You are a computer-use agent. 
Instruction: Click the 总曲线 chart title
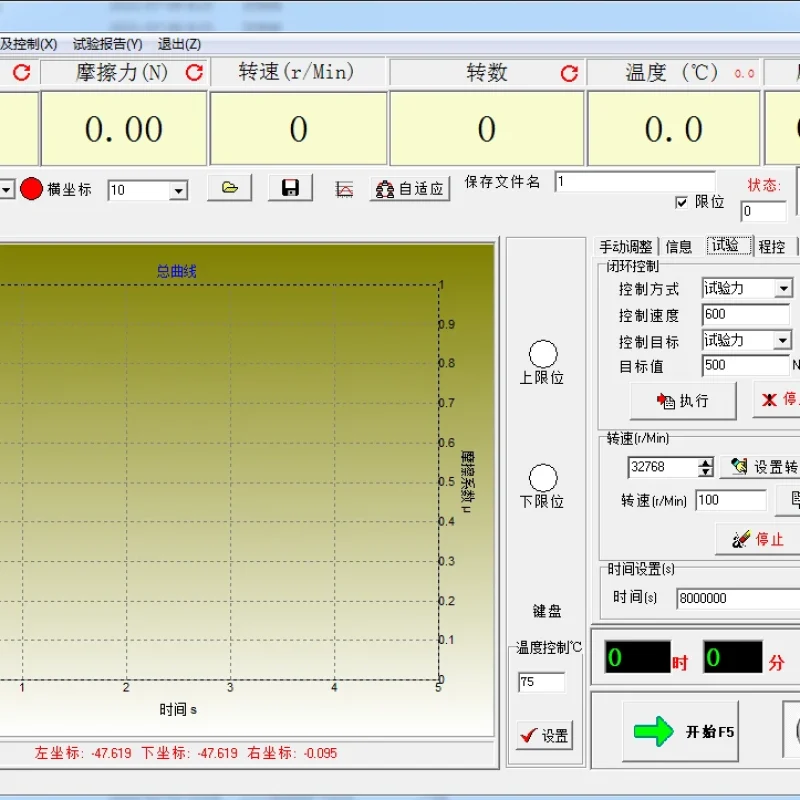[177, 271]
